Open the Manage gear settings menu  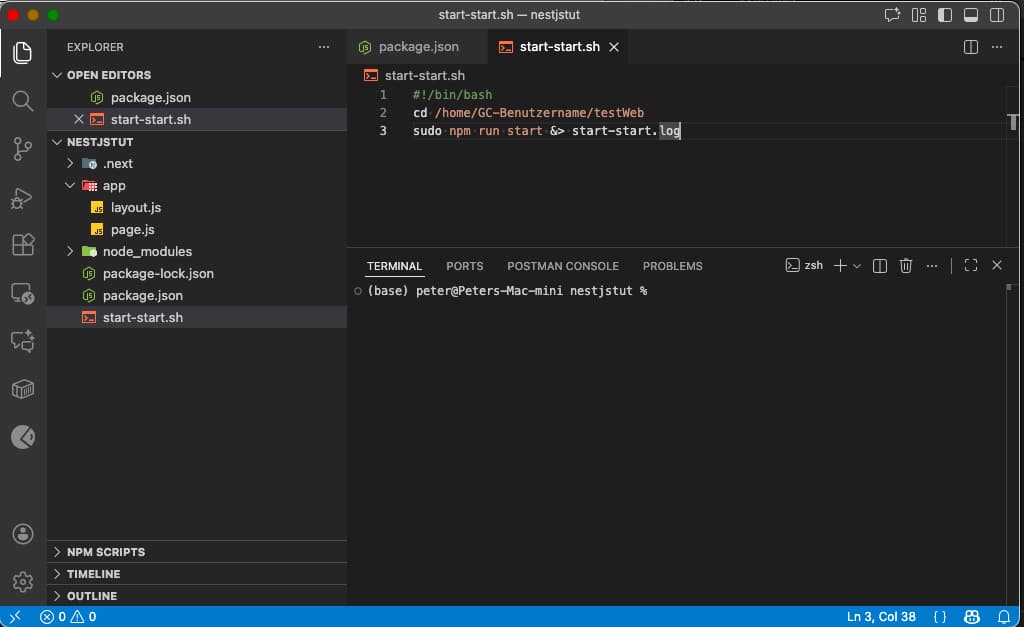coord(22,581)
